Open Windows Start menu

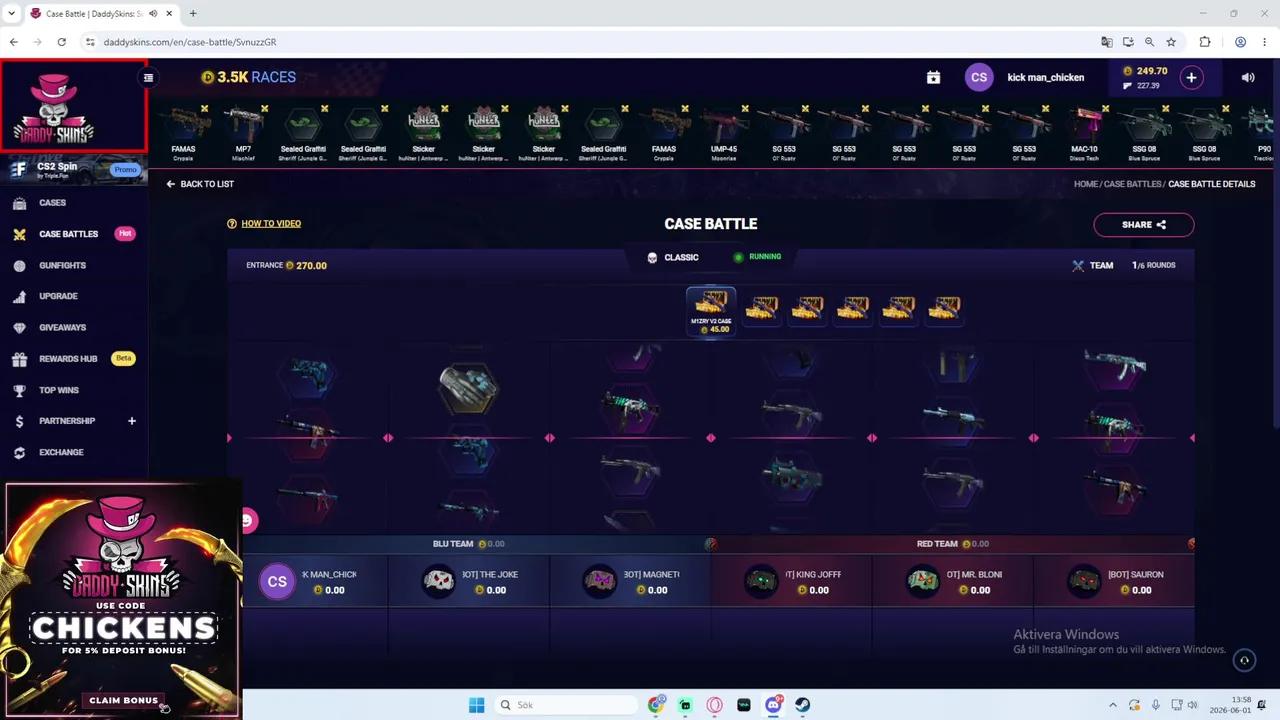pos(477,705)
